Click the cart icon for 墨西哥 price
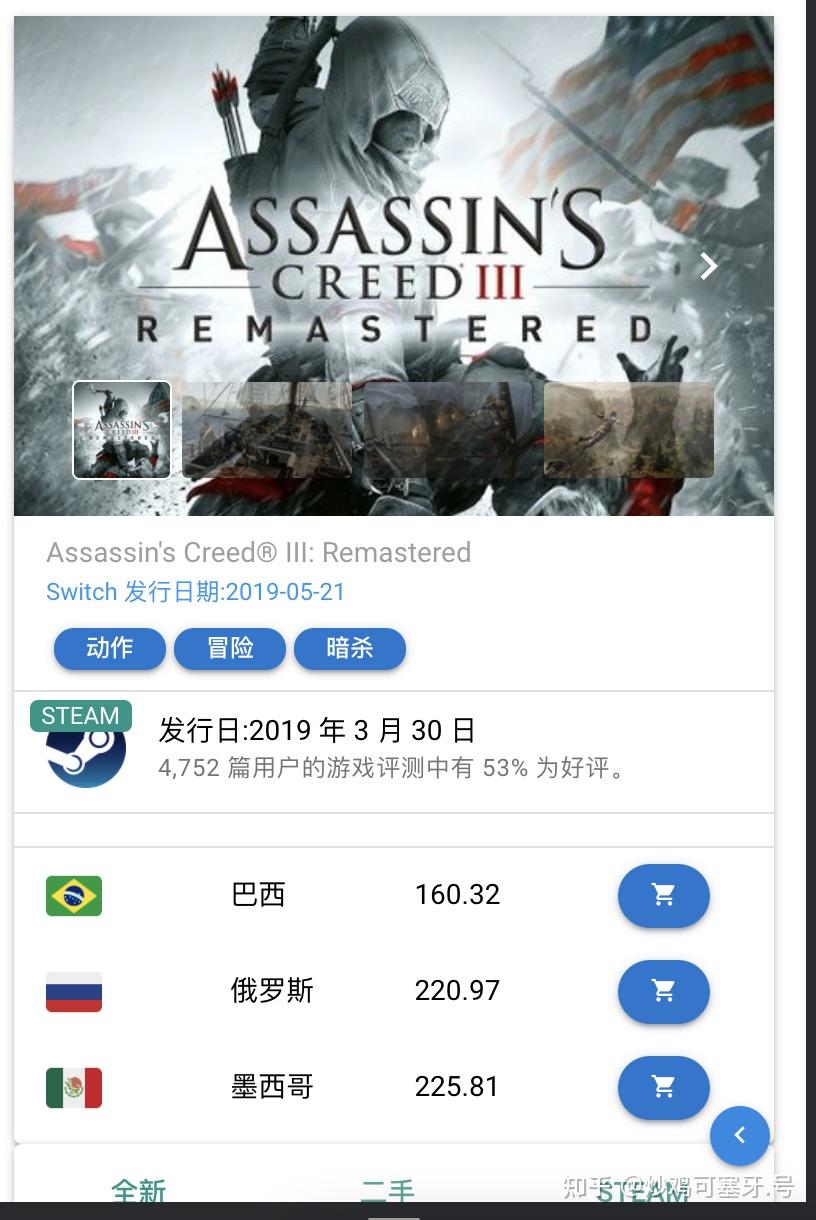The height and width of the screenshot is (1220, 816). pos(664,1087)
